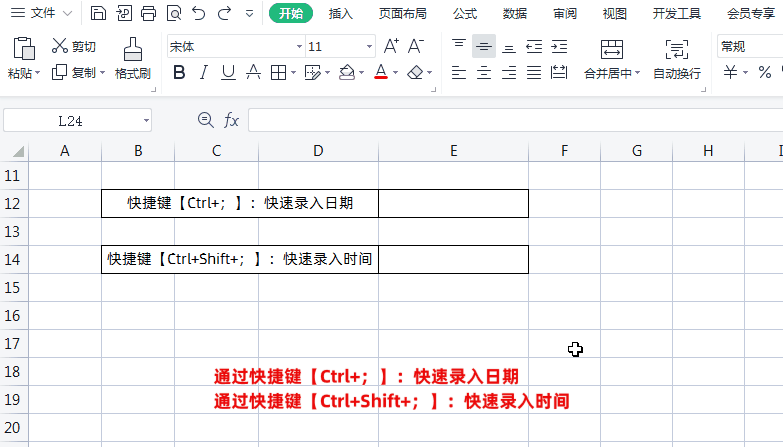This screenshot has width=783, height=447.
Task: Toggle Italic formatting
Action: pyautogui.click(x=203, y=73)
